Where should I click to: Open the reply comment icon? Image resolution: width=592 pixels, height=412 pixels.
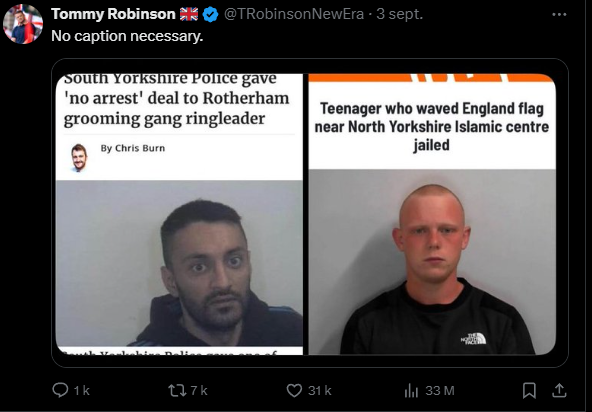tap(60, 390)
